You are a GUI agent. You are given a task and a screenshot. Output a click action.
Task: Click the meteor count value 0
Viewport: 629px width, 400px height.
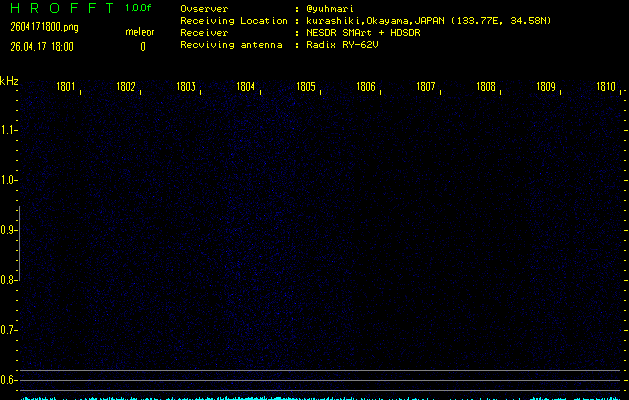click(142, 46)
